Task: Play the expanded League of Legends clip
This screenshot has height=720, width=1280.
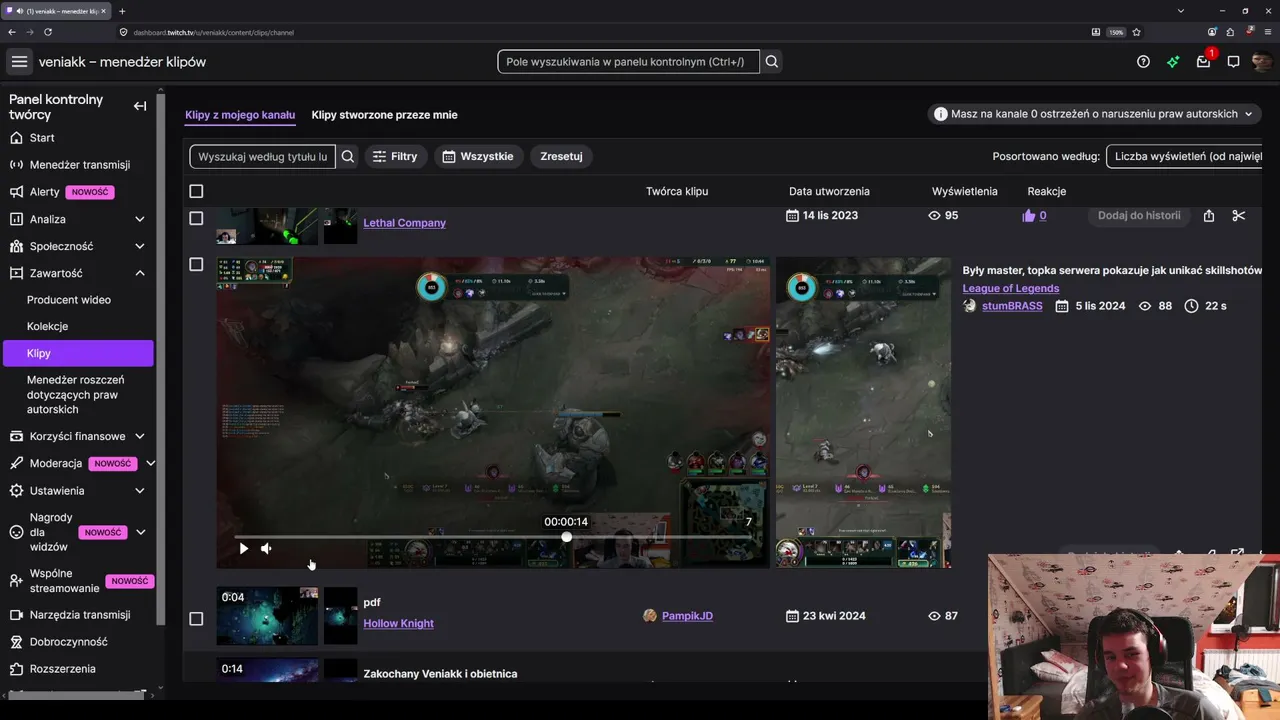Action: click(243, 548)
